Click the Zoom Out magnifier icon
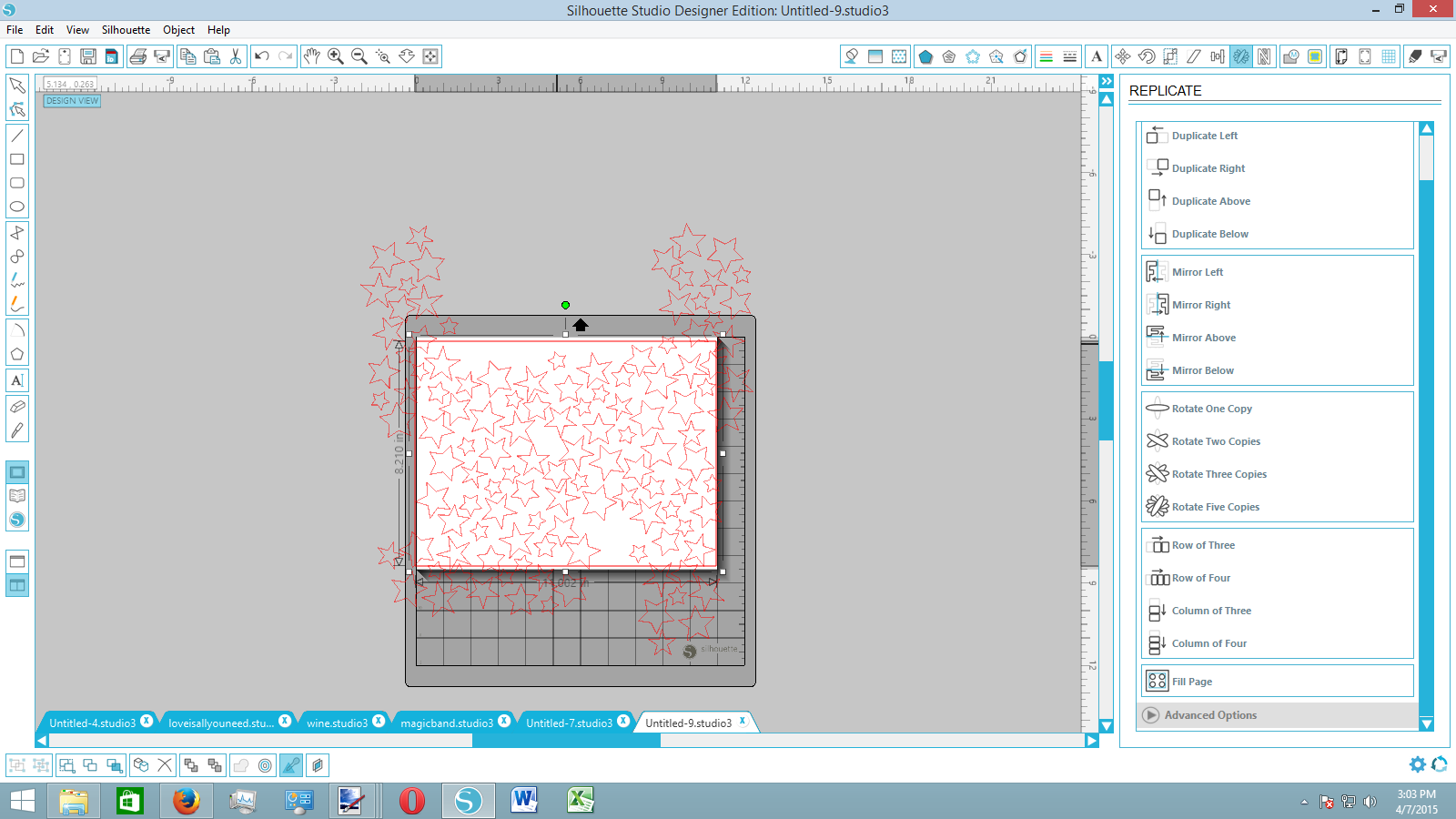Screen dimensions: 1456x819 (x=359, y=56)
